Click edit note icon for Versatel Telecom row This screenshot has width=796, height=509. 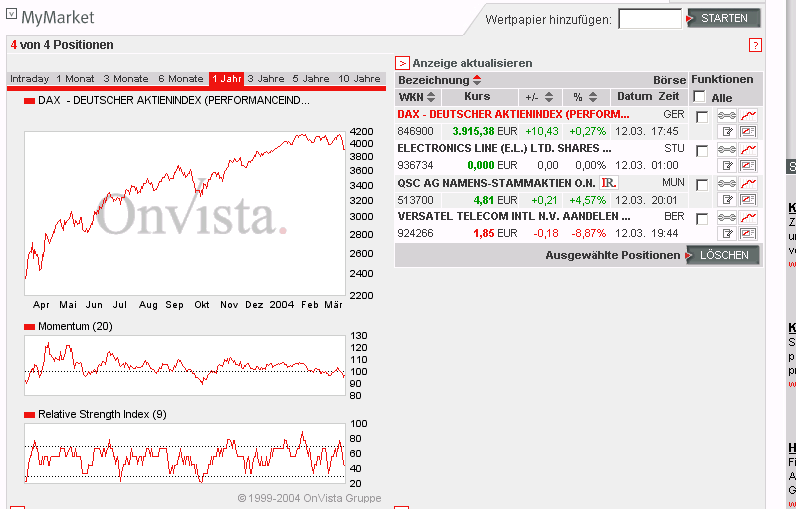pyautogui.click(x=727, y=233)
